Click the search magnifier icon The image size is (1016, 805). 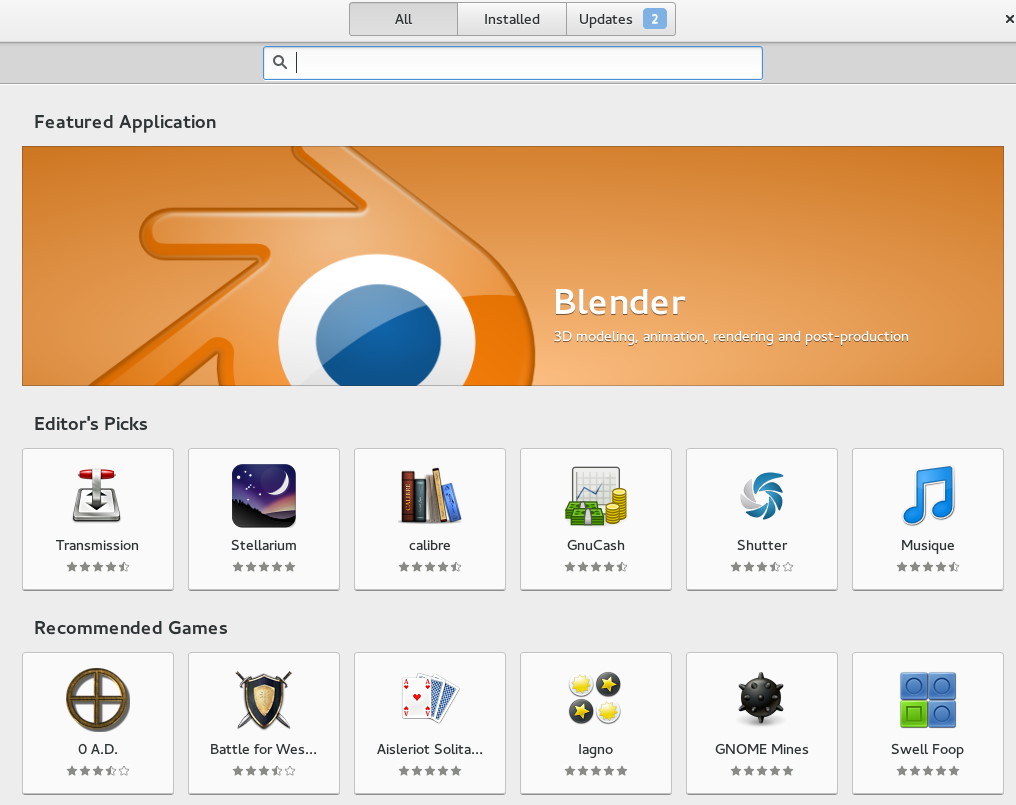click(x=280, y=62)
